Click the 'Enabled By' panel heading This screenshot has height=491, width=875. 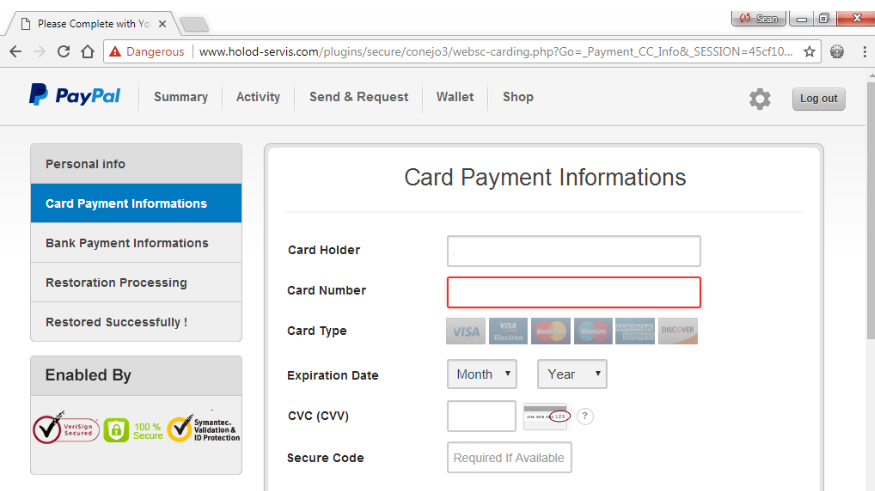coord(88,375)
